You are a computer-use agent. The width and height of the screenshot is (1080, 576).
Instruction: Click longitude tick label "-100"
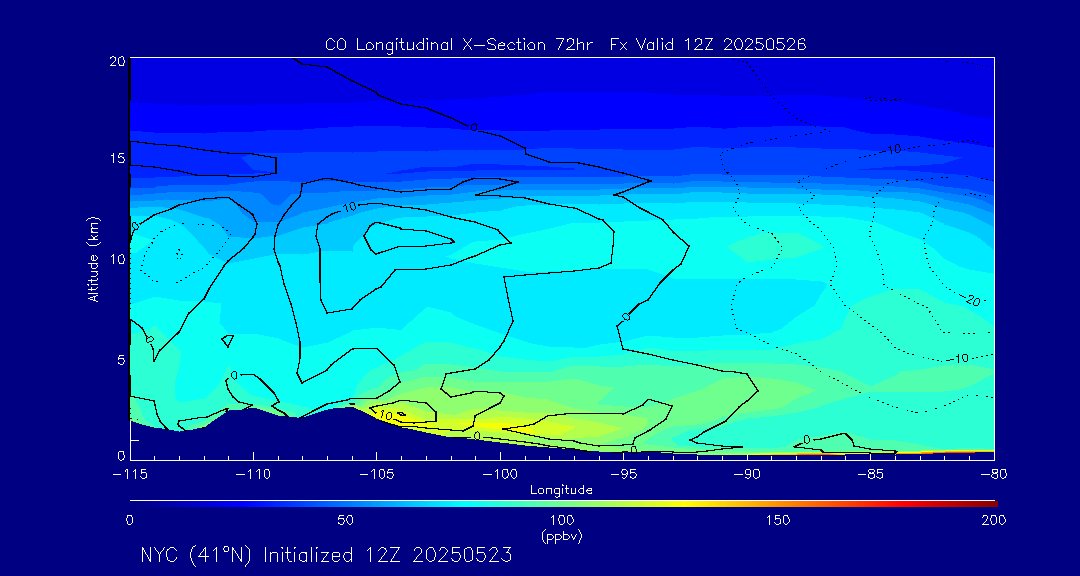point(499,474)
